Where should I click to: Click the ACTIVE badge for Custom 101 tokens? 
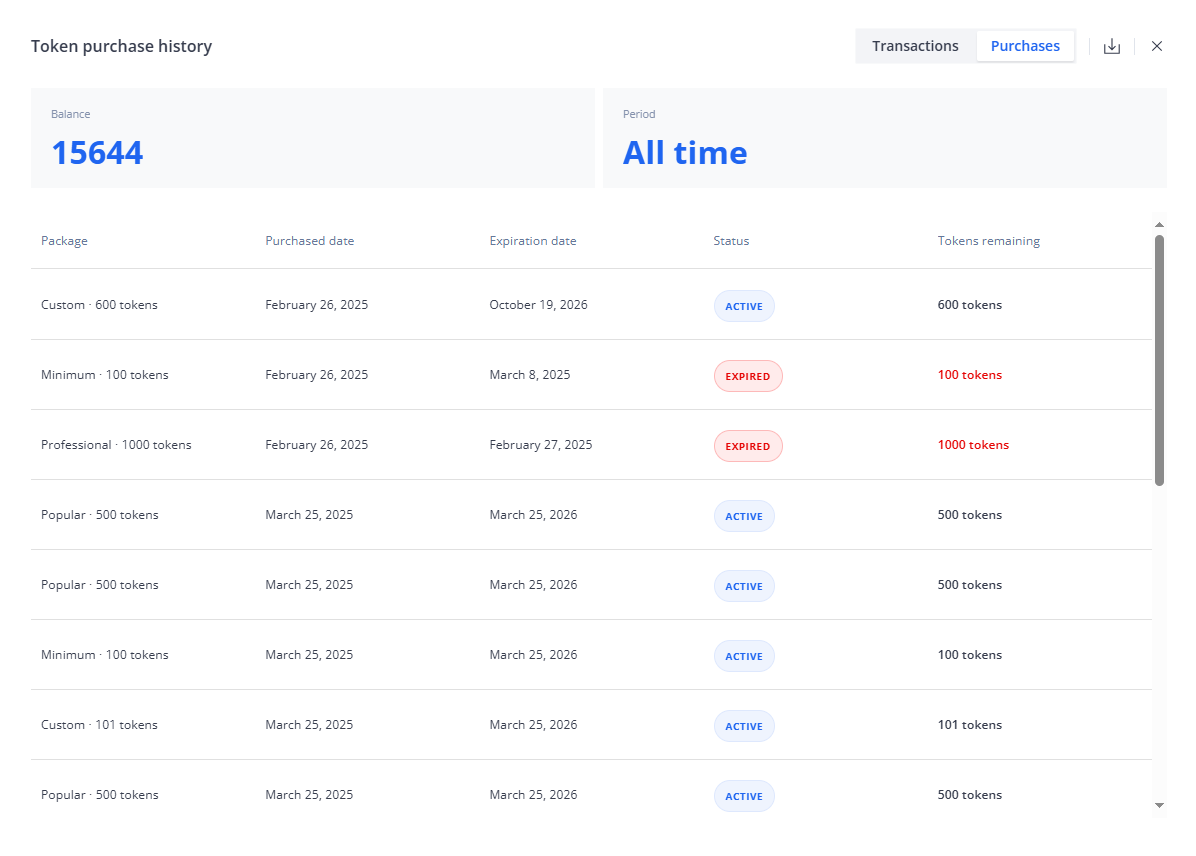point(743,726)
